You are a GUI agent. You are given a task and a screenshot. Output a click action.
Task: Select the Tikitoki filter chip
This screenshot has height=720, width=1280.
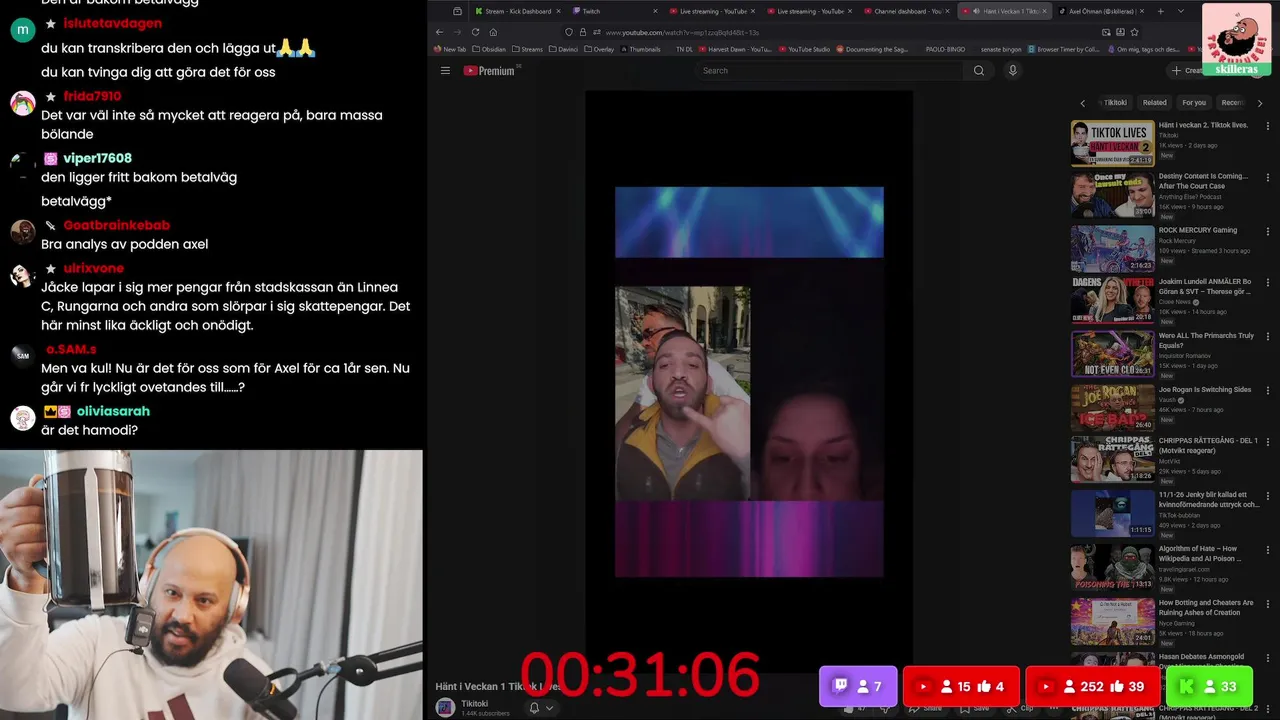pyautogui.click(x=1115, y=103)
